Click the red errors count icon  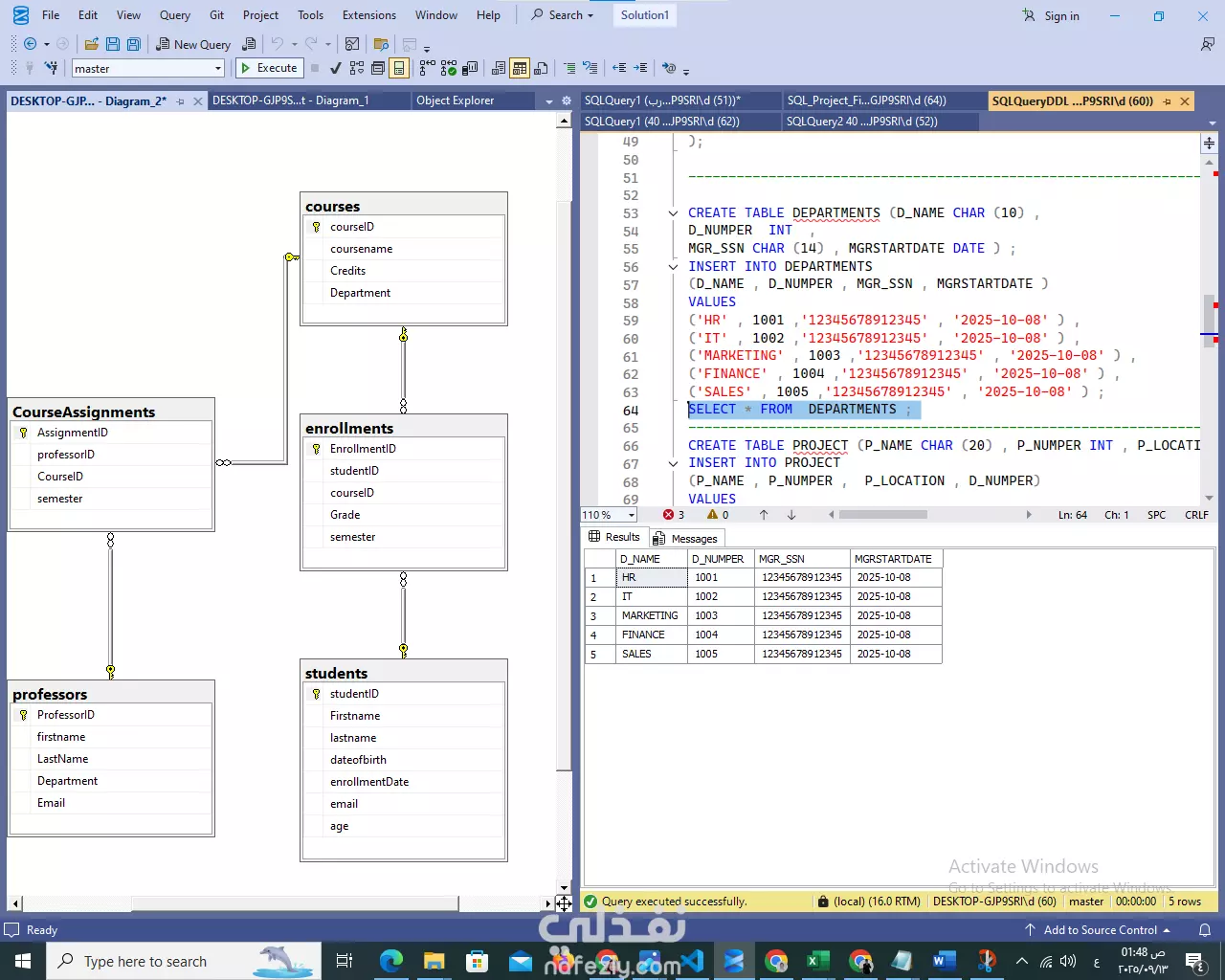click(668, 515)
